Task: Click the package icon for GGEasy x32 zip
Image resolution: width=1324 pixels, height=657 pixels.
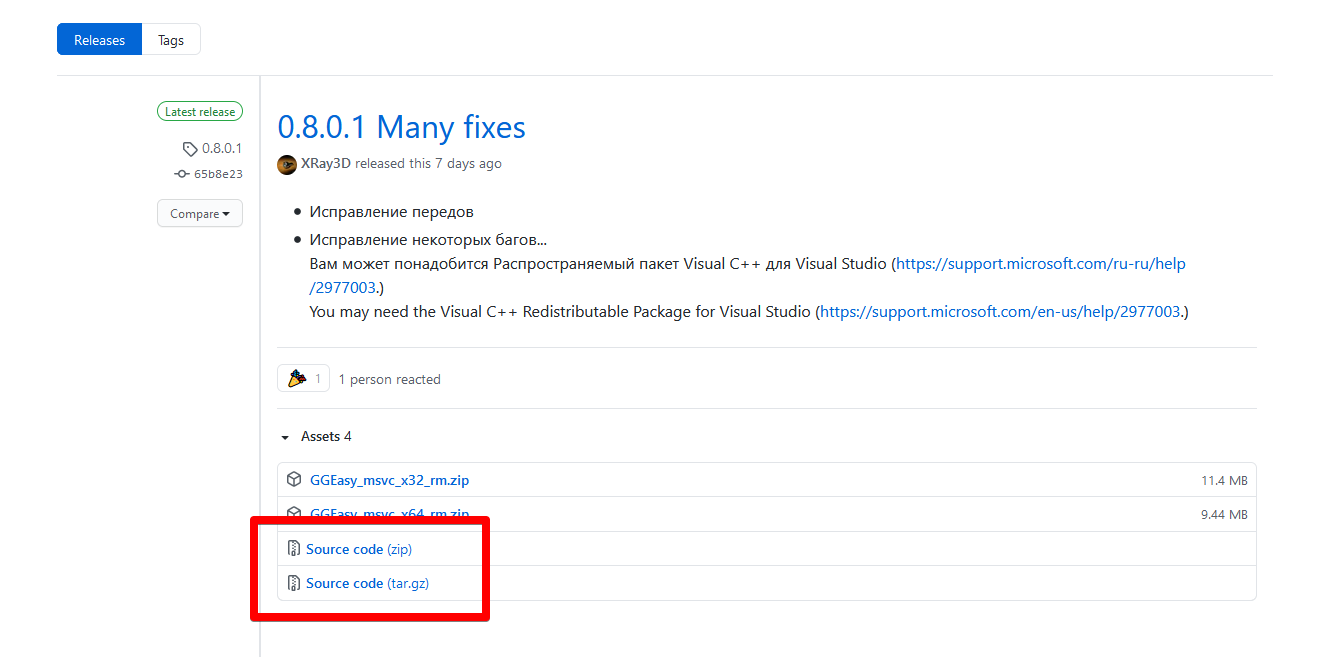Action: coord(294,480)
